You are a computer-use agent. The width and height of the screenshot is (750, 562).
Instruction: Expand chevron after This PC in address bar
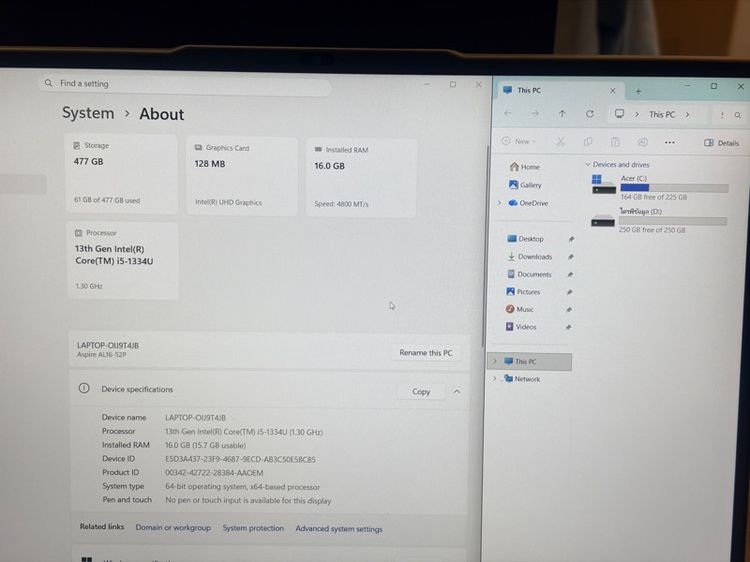pyautogui.click(x=687, y=115)
